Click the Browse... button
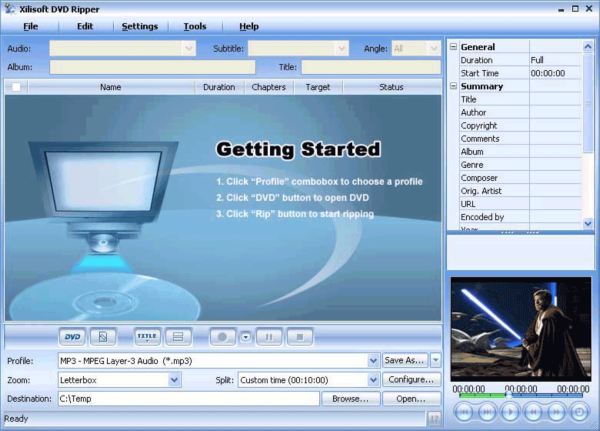The width and height of the screenshot is (600, 431). [x=349, y=399]
